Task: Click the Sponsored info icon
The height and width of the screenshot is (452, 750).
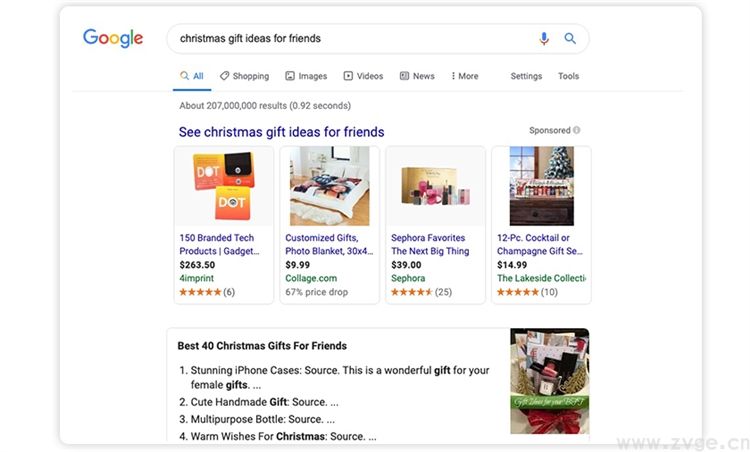Action: (x=577, y=130)
